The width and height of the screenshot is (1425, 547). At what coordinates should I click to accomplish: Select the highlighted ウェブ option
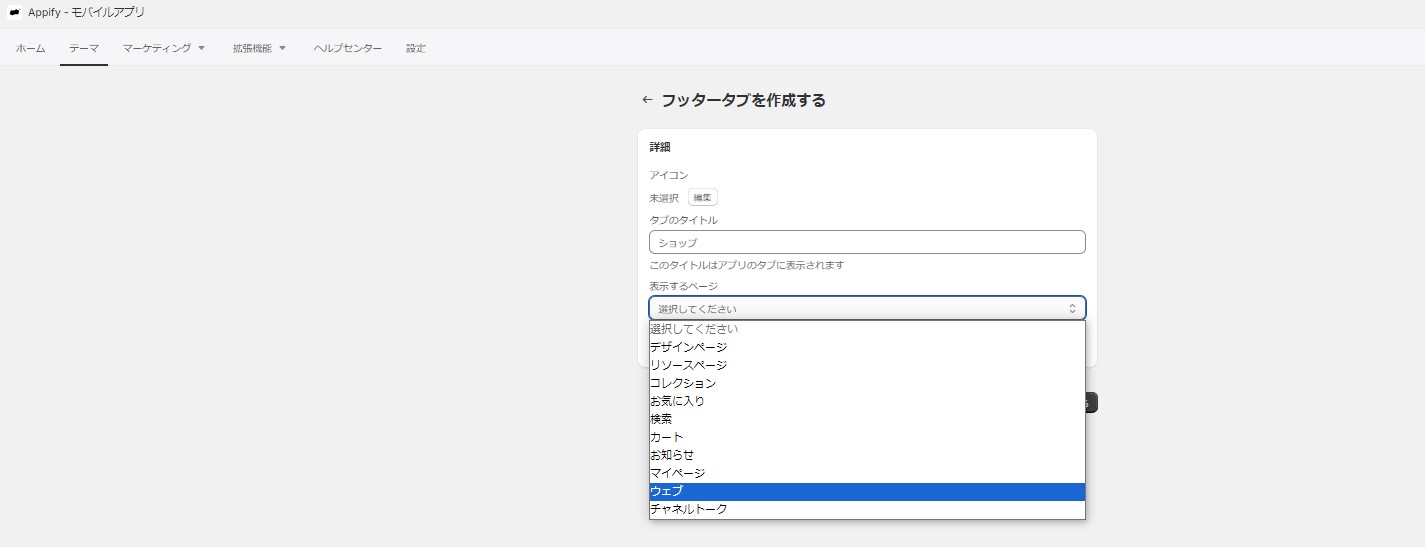point(867,491)
